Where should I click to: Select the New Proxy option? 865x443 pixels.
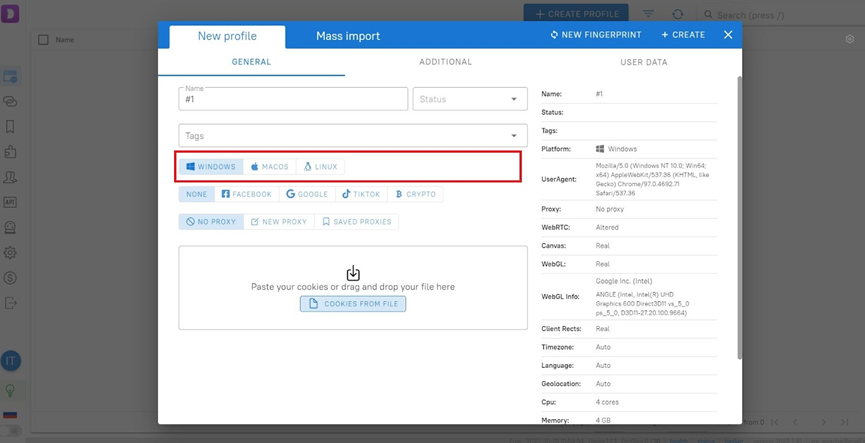pos(279,222)
